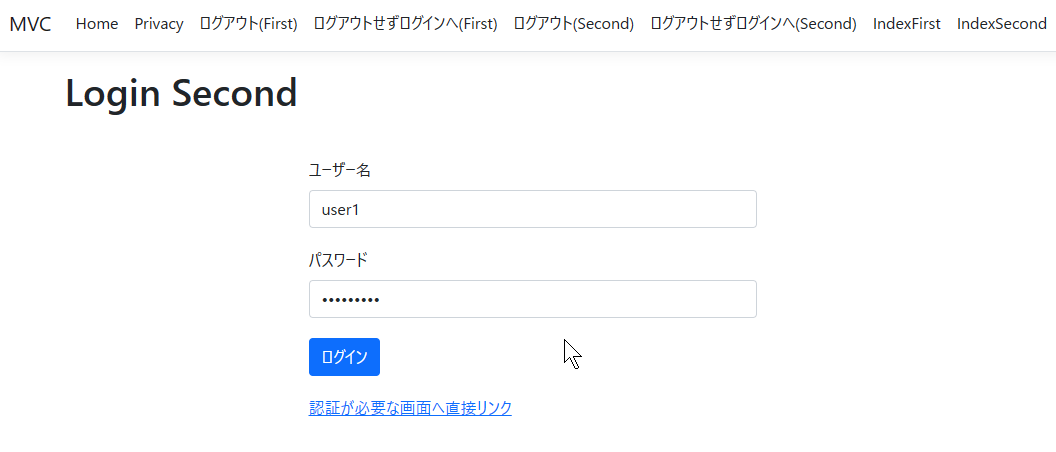Select ログアウト(Second) in the navbar
Image resolution: width=1056 pixels, height=452 pixels.
(574, 24)
